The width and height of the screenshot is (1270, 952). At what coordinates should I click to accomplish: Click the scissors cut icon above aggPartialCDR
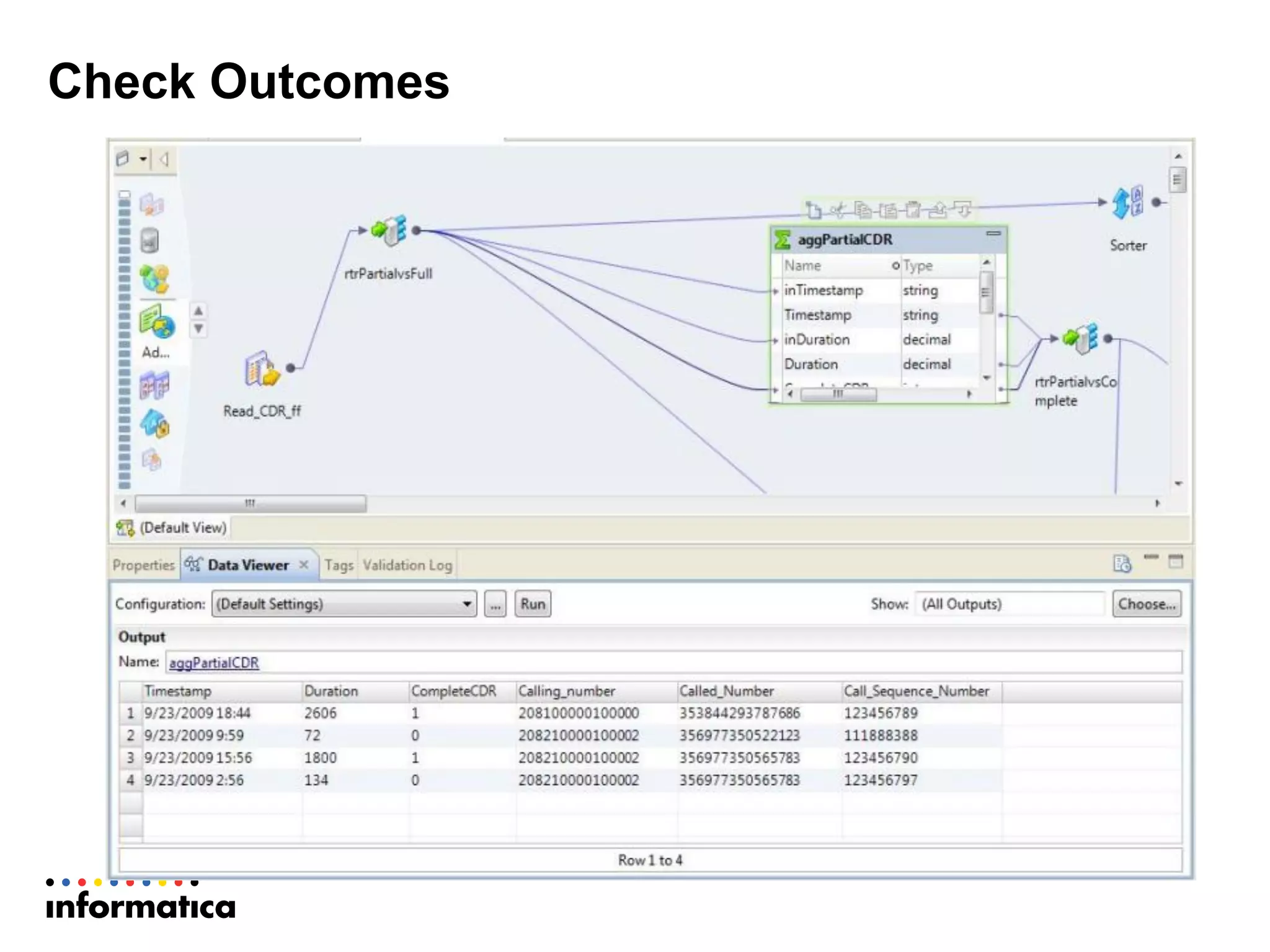point(838,210)
